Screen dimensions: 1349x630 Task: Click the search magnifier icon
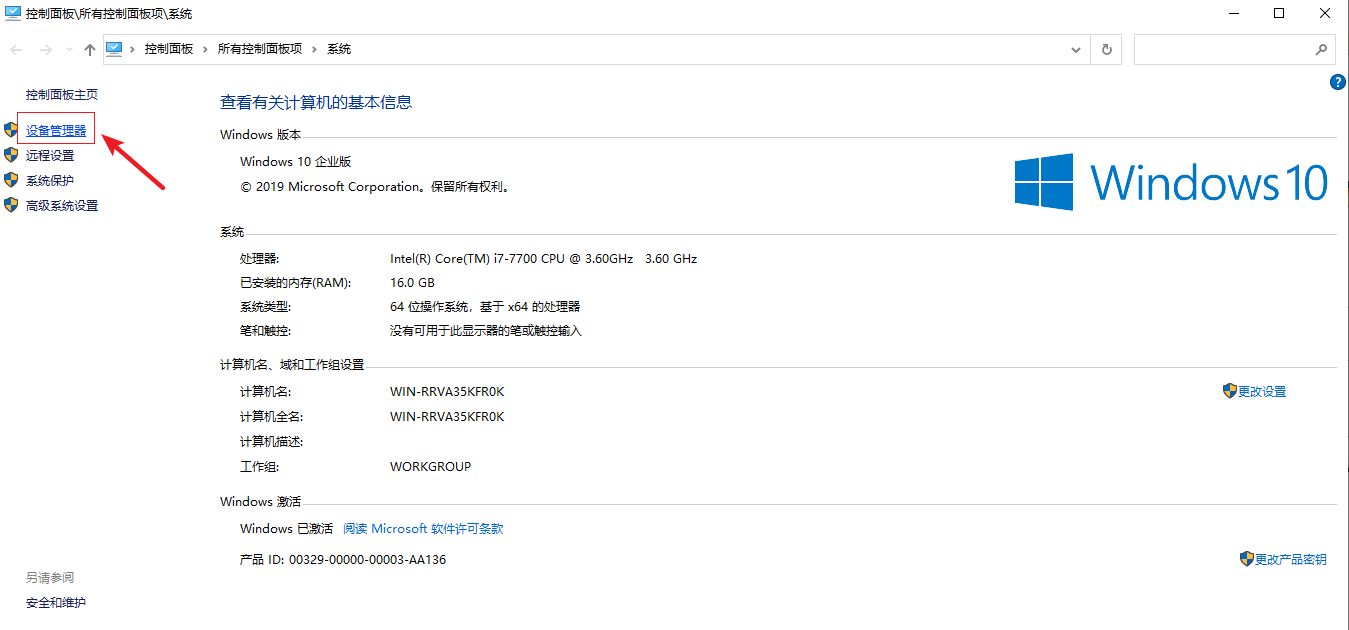[x=1321, y=48]
